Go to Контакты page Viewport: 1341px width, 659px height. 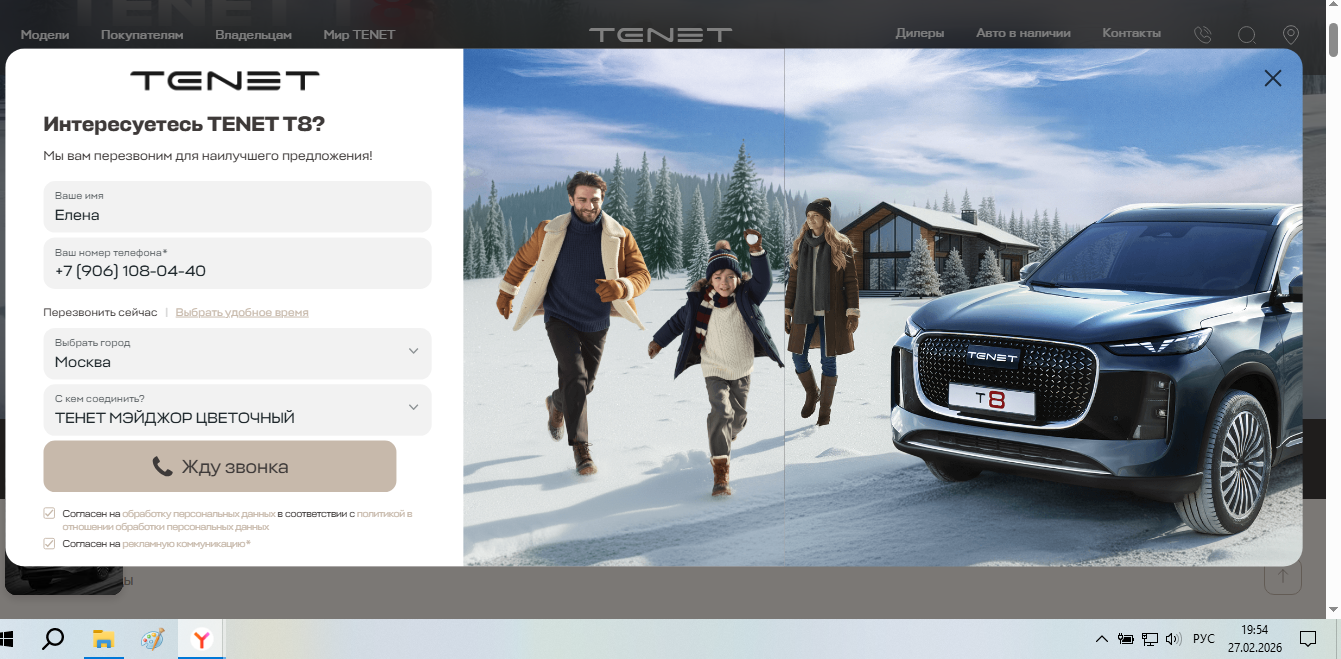[1131, 33]
